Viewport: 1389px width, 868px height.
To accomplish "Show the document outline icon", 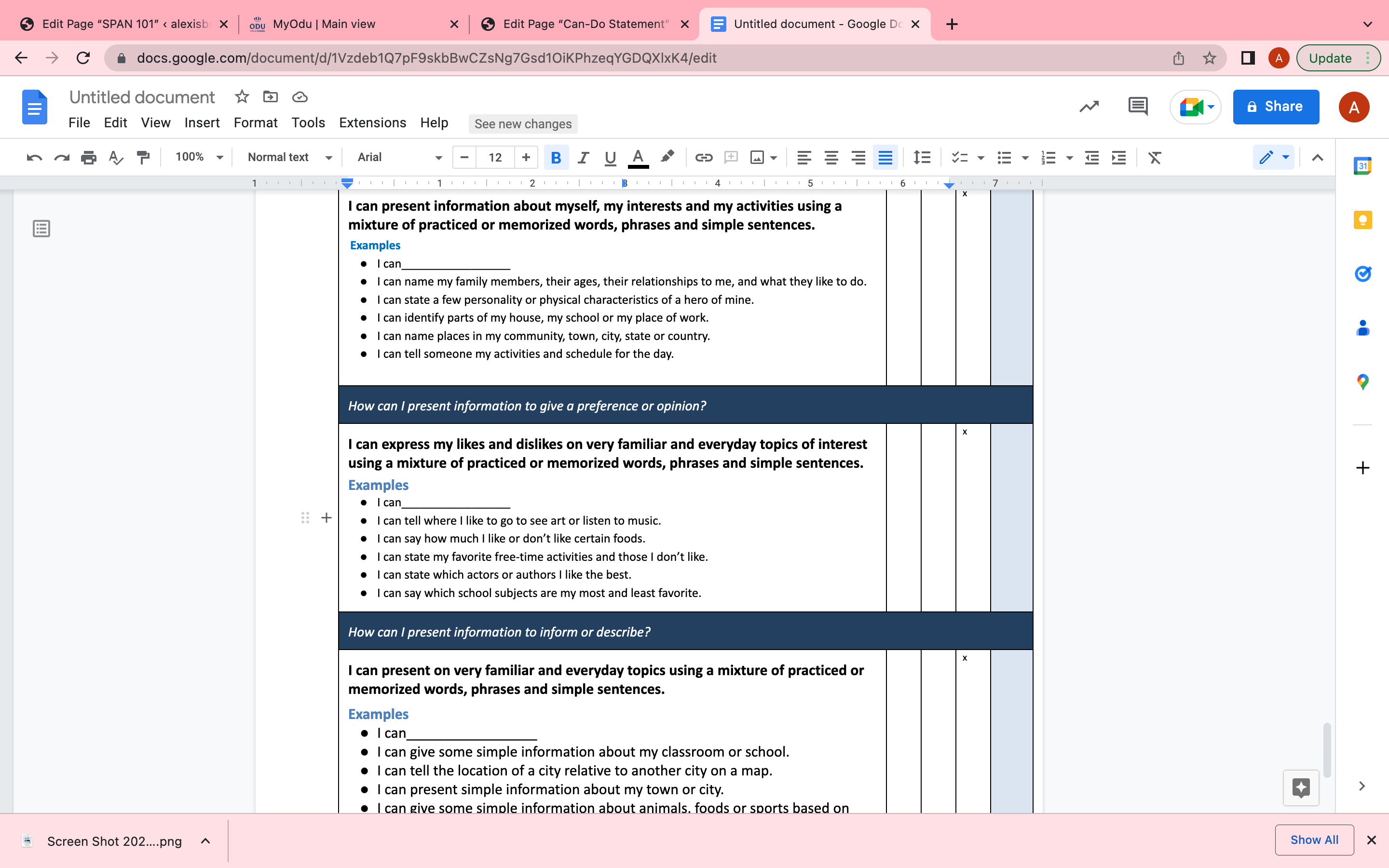I will click(x=41, y=229).
